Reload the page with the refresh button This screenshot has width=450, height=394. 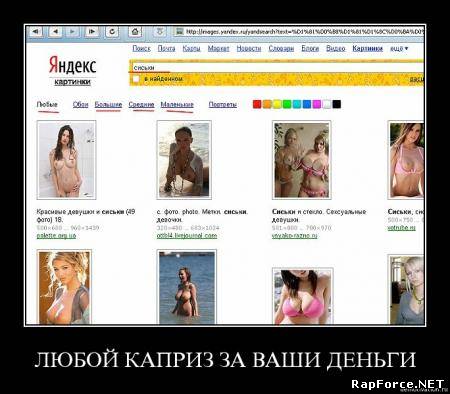(112, 32)
